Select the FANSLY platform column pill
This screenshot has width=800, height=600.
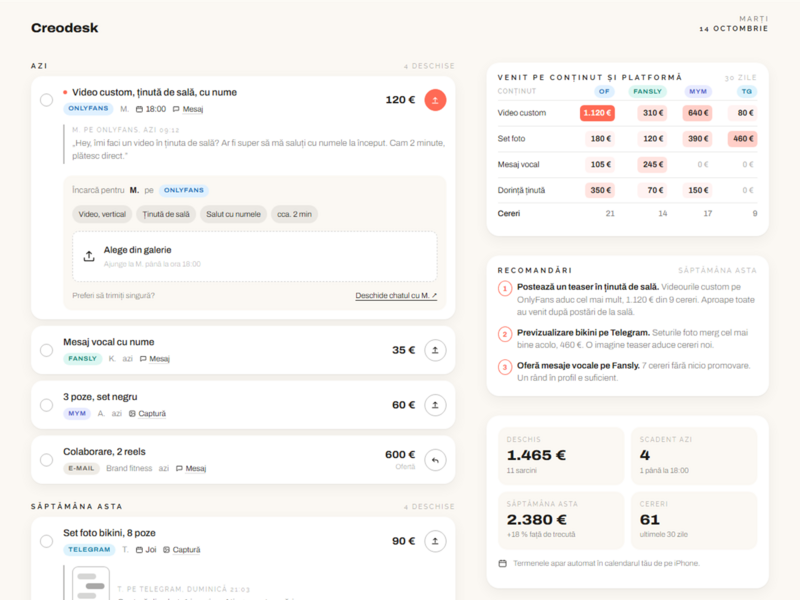(x=647, y=91)
